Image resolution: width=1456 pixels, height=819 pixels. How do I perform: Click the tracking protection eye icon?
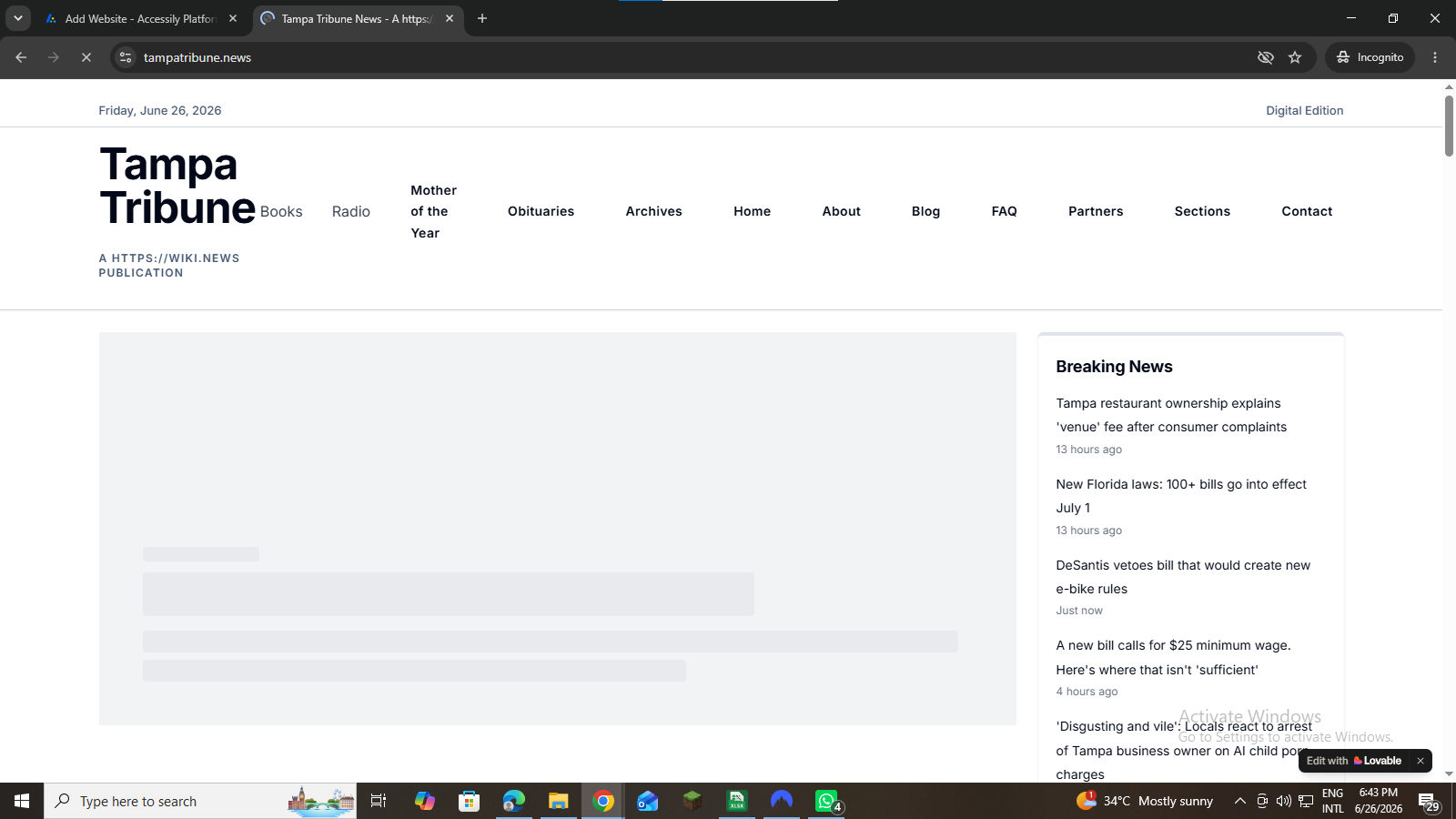[x=1265, y=57]
